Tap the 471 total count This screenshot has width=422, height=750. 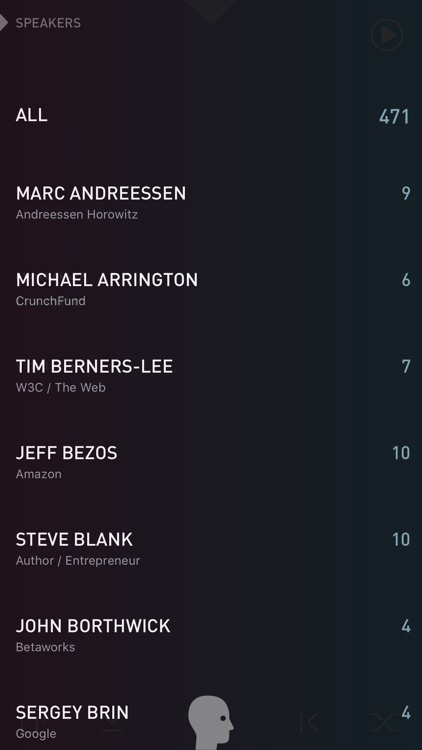[394, 116]
